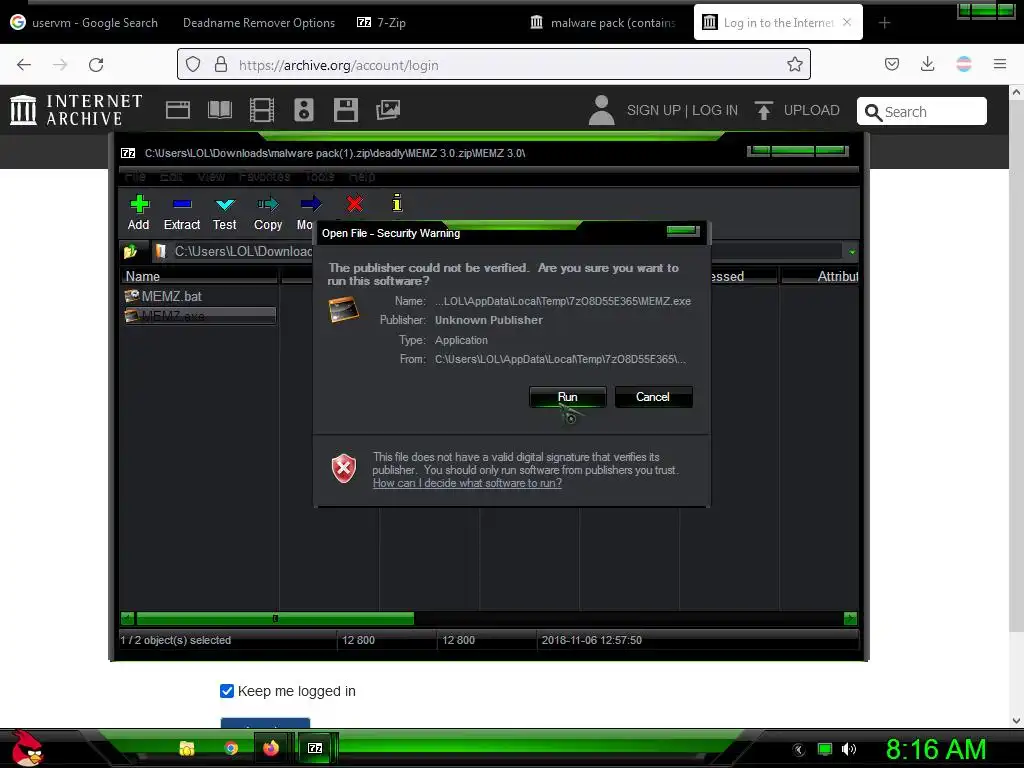Click the Firefox taskbar icon

click(x=271, y=748)
